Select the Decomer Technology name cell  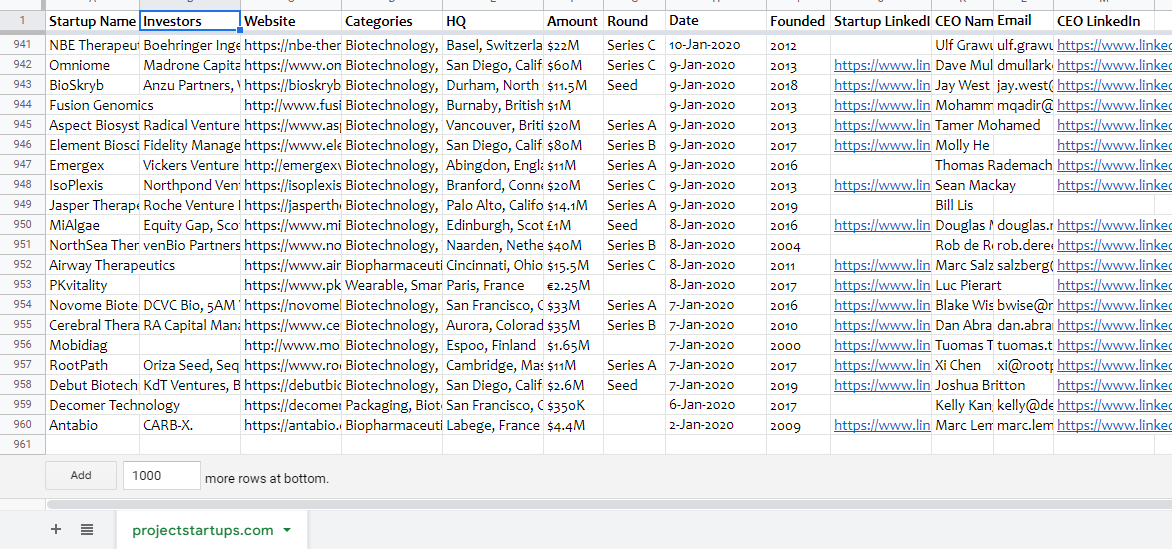(x=93, y=405)
